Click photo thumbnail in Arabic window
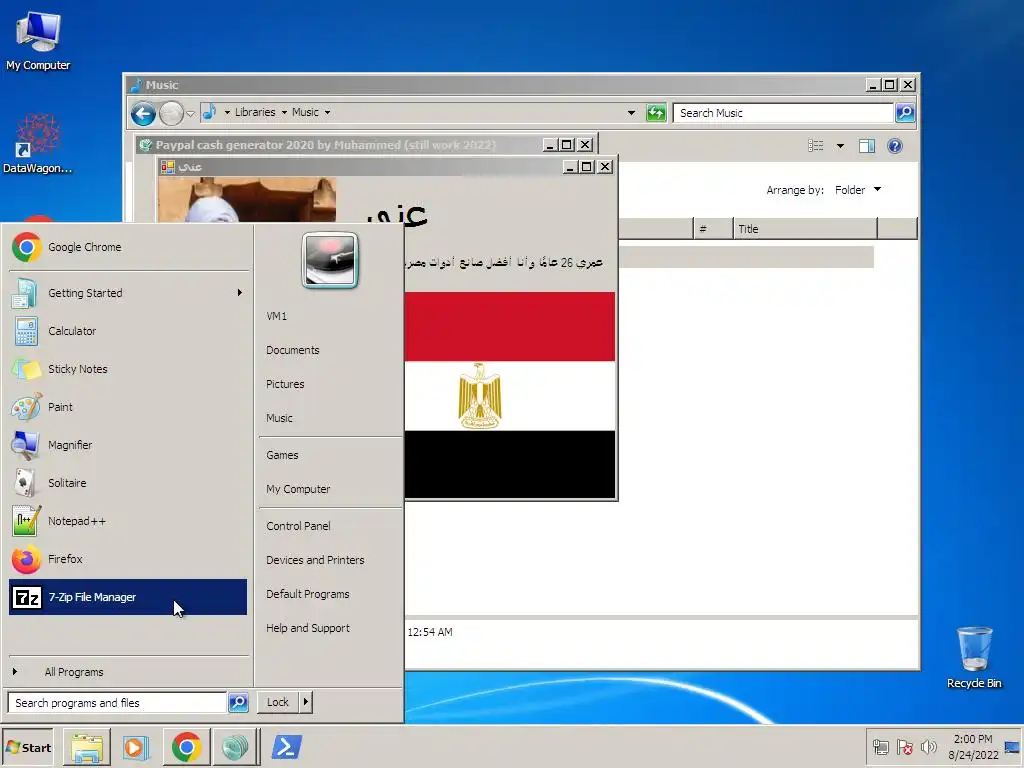This screenshot has width=1024, height=768. click(247, 200)
